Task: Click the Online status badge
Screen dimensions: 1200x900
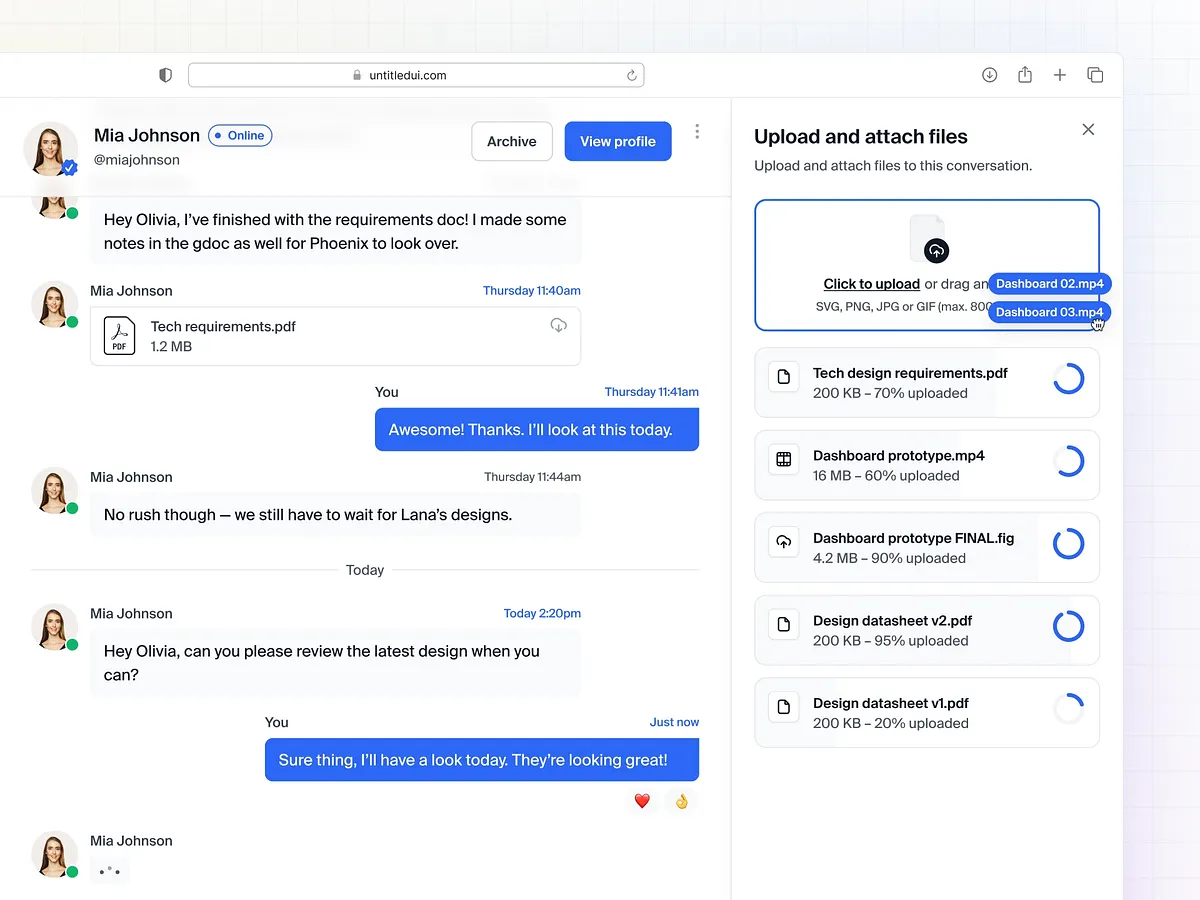Action: tap(240, 135)
